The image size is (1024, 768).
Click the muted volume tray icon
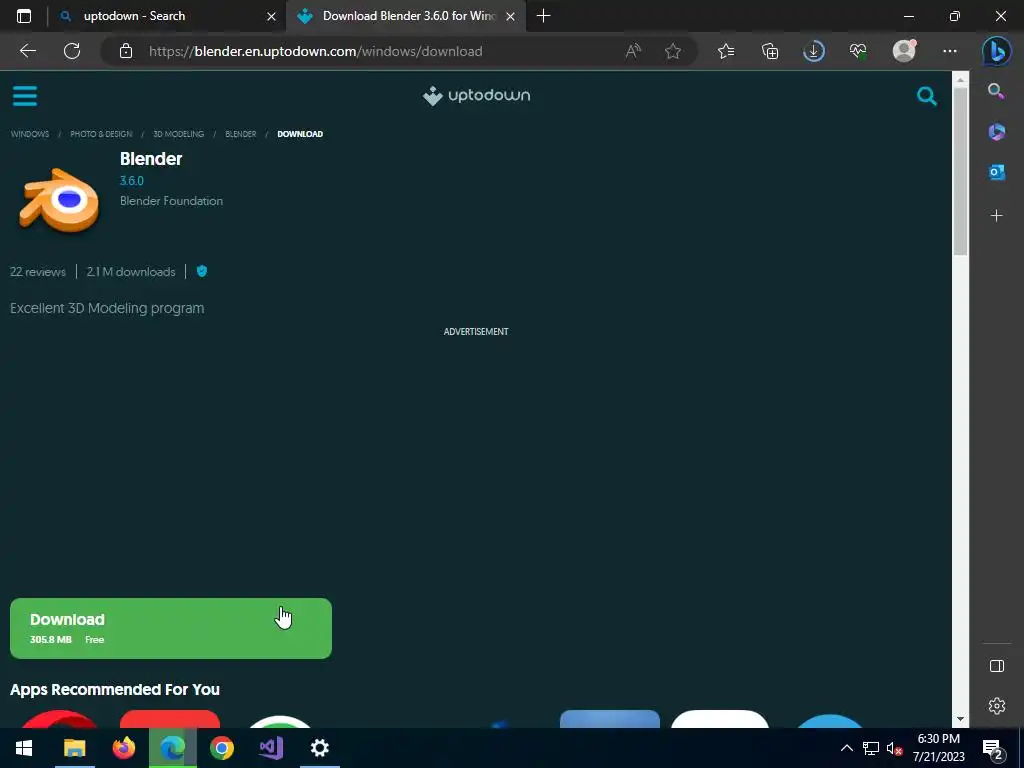tap(894, 748)
